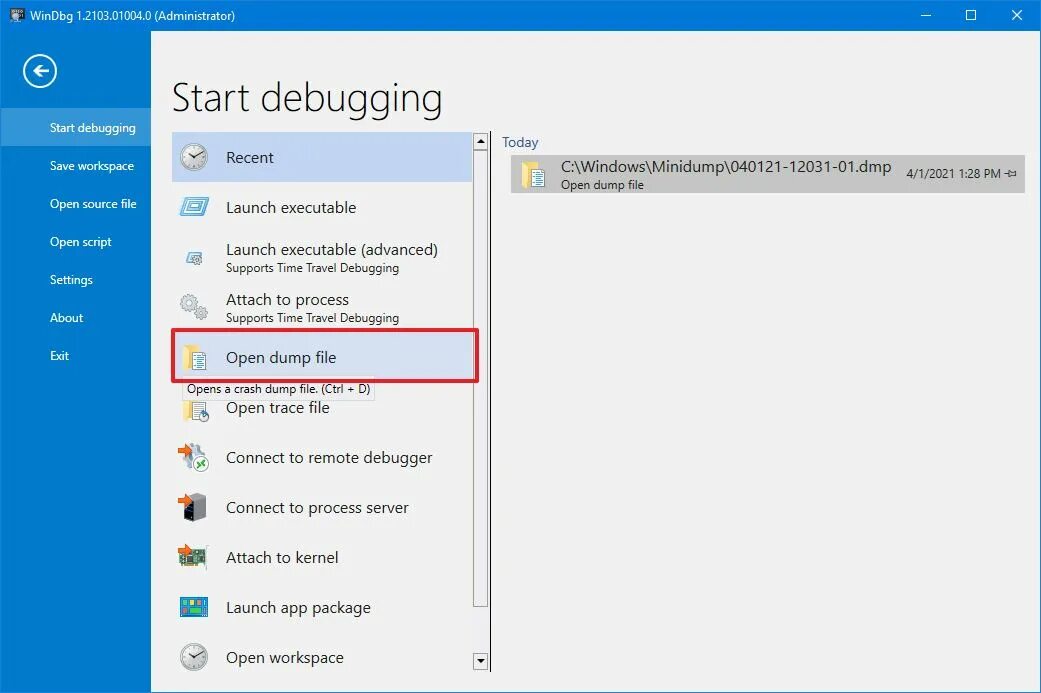Click the Launch executable window icon
Viewport: 1041px width, 693px height.
pos(194,207)
